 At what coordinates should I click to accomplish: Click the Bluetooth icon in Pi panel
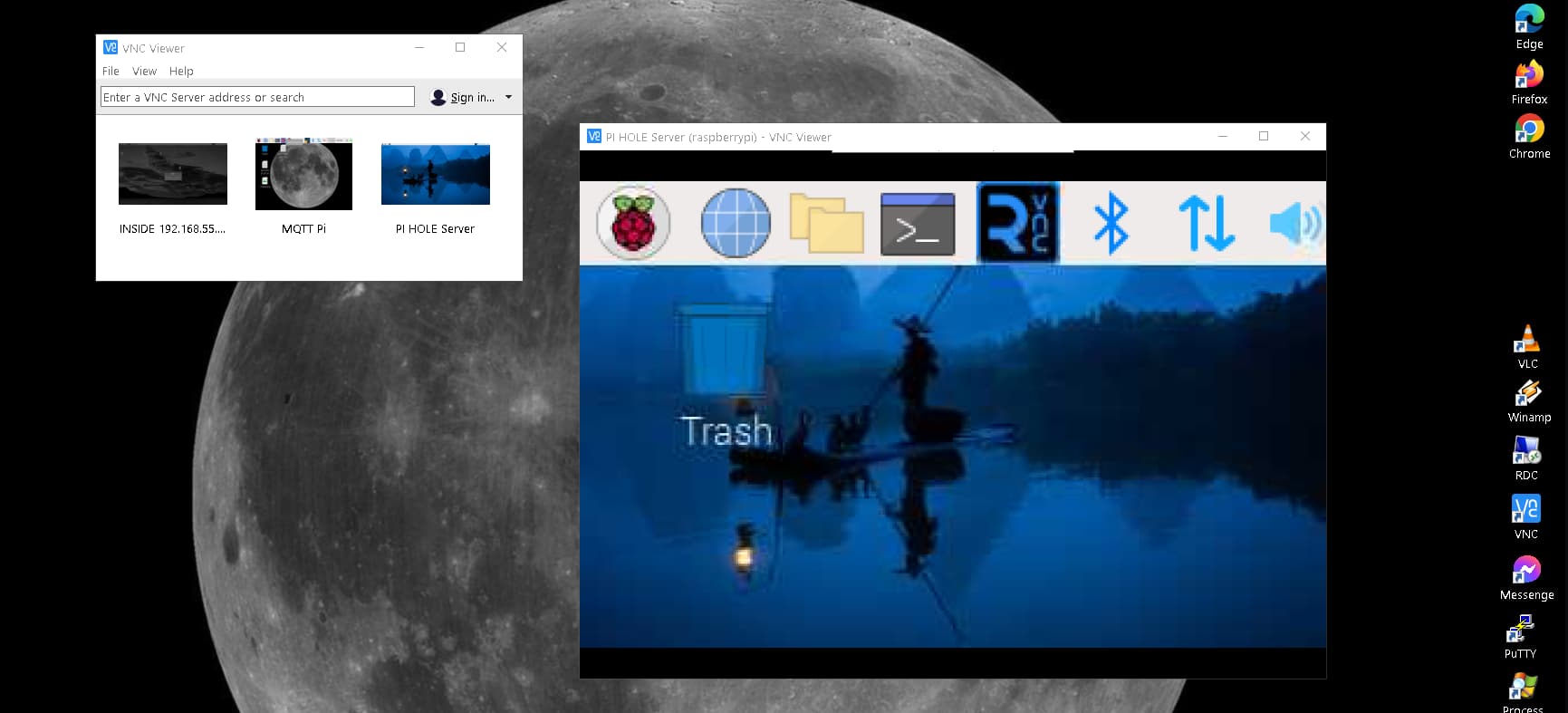coord(1111,224)
